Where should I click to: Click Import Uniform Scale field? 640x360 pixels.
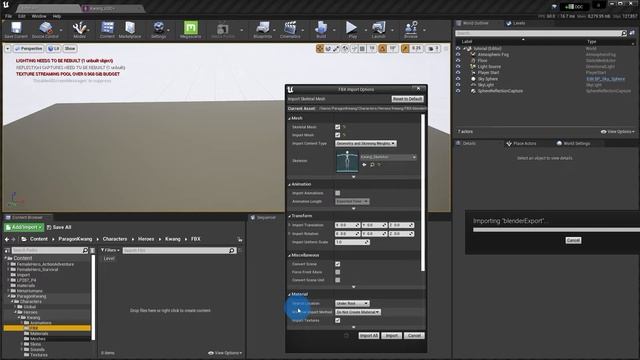[352, 242]
